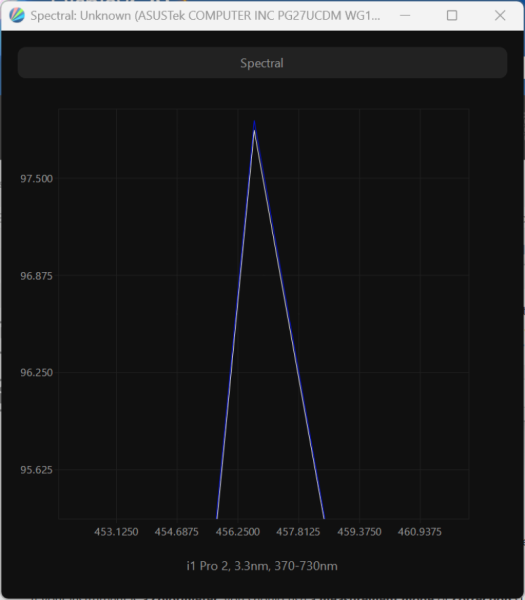Click the window title text

click(x=205, y=16)
